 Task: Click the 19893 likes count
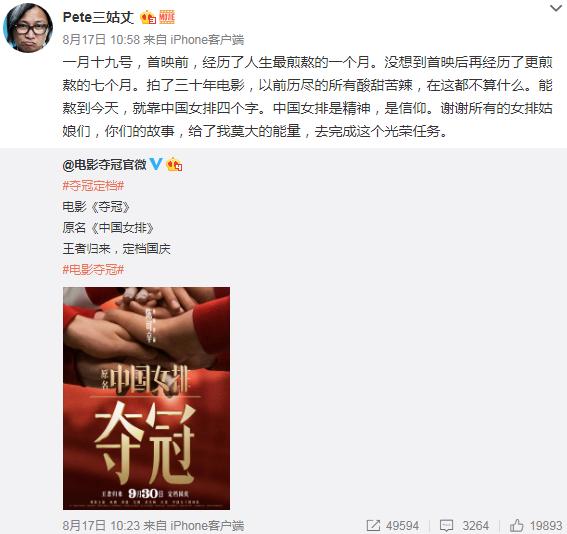(x=546, y=526)
